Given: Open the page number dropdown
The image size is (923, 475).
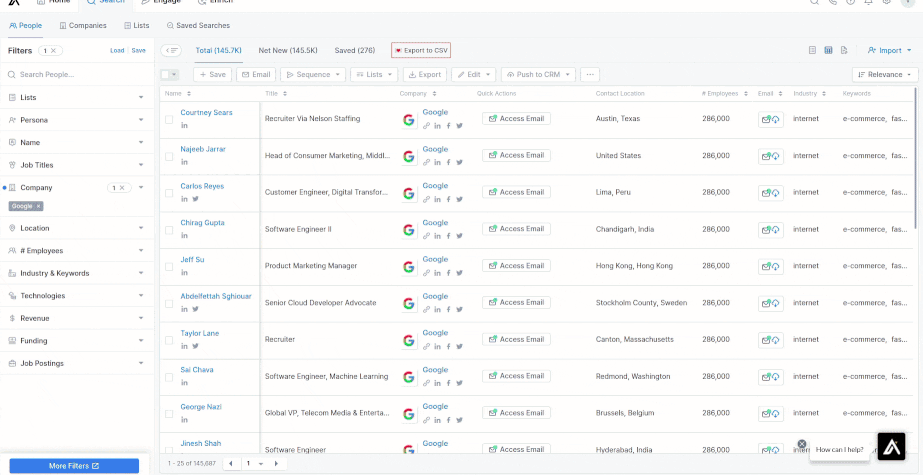Looking at the screenshot, I should pyautogui.click(x=255, y=464).
